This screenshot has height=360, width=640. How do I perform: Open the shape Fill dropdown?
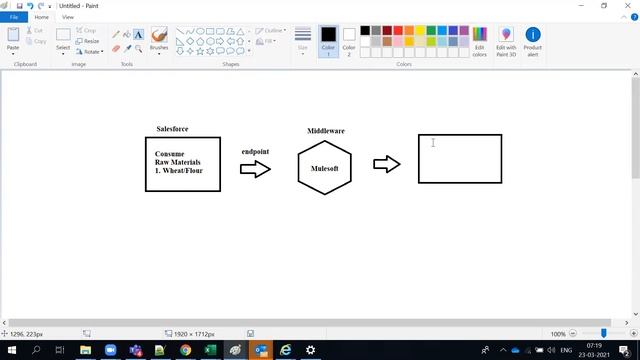pos(266,41)
